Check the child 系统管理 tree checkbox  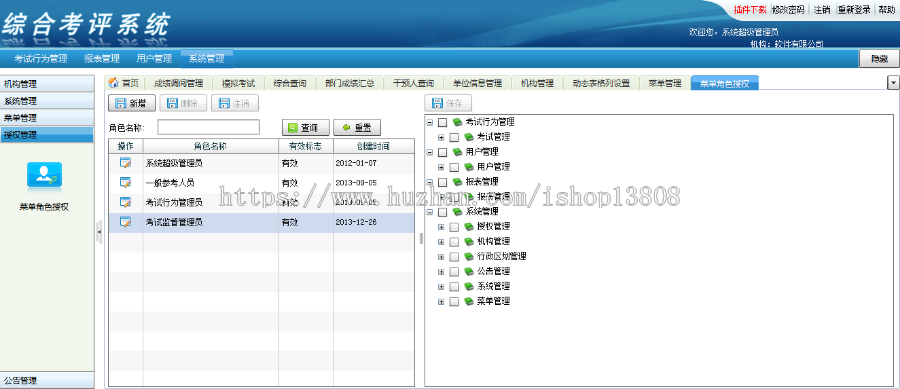[454, 286]
